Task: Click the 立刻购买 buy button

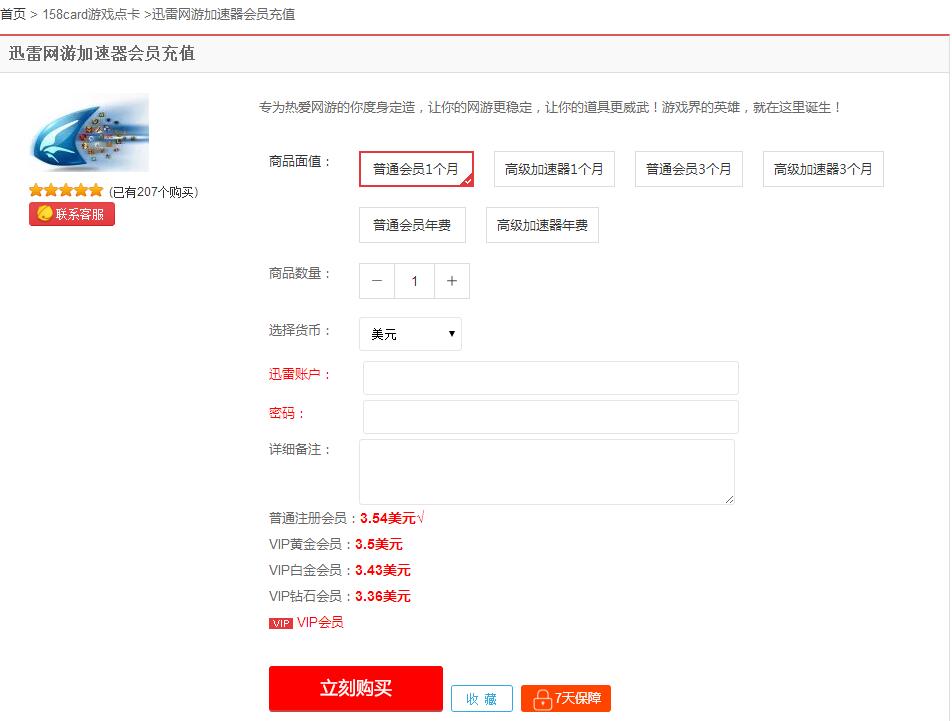Action: (356, 688)
